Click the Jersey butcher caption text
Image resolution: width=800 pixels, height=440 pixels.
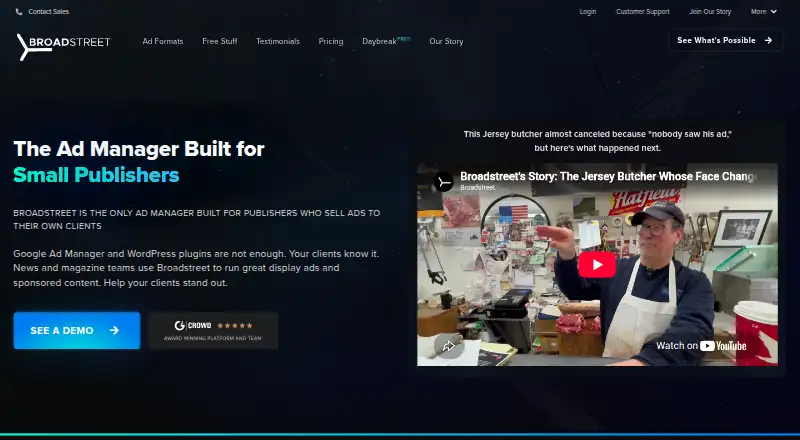[597, 141]
